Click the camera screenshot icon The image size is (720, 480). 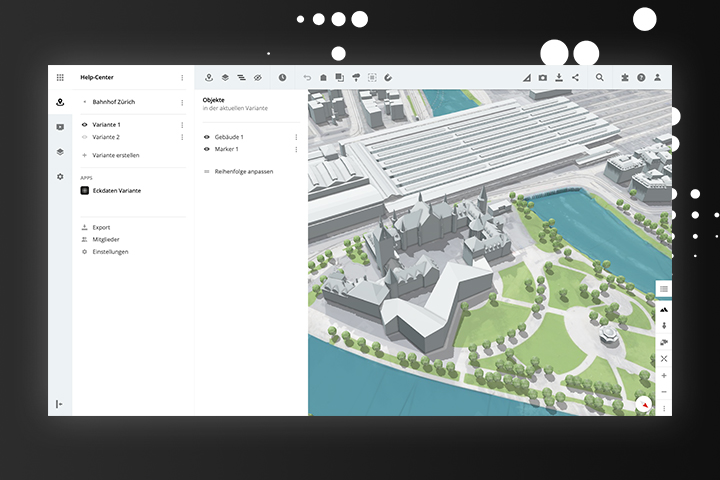[x=543, y=77]
